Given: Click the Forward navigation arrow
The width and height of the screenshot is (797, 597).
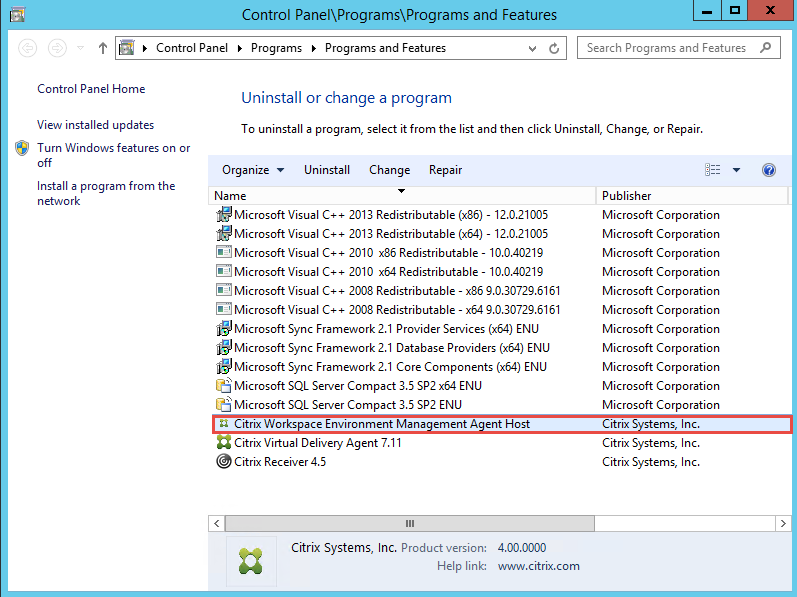Looking at the screenshot, I should click(x=57, y=48).
